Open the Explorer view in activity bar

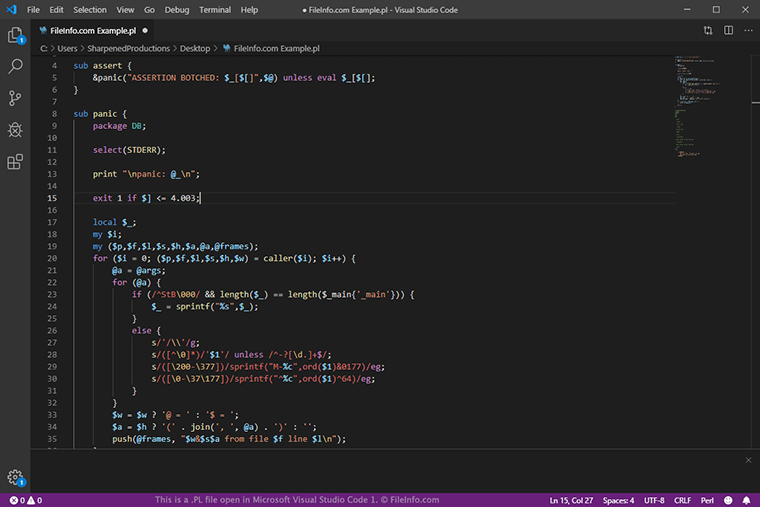pos(15,35)
